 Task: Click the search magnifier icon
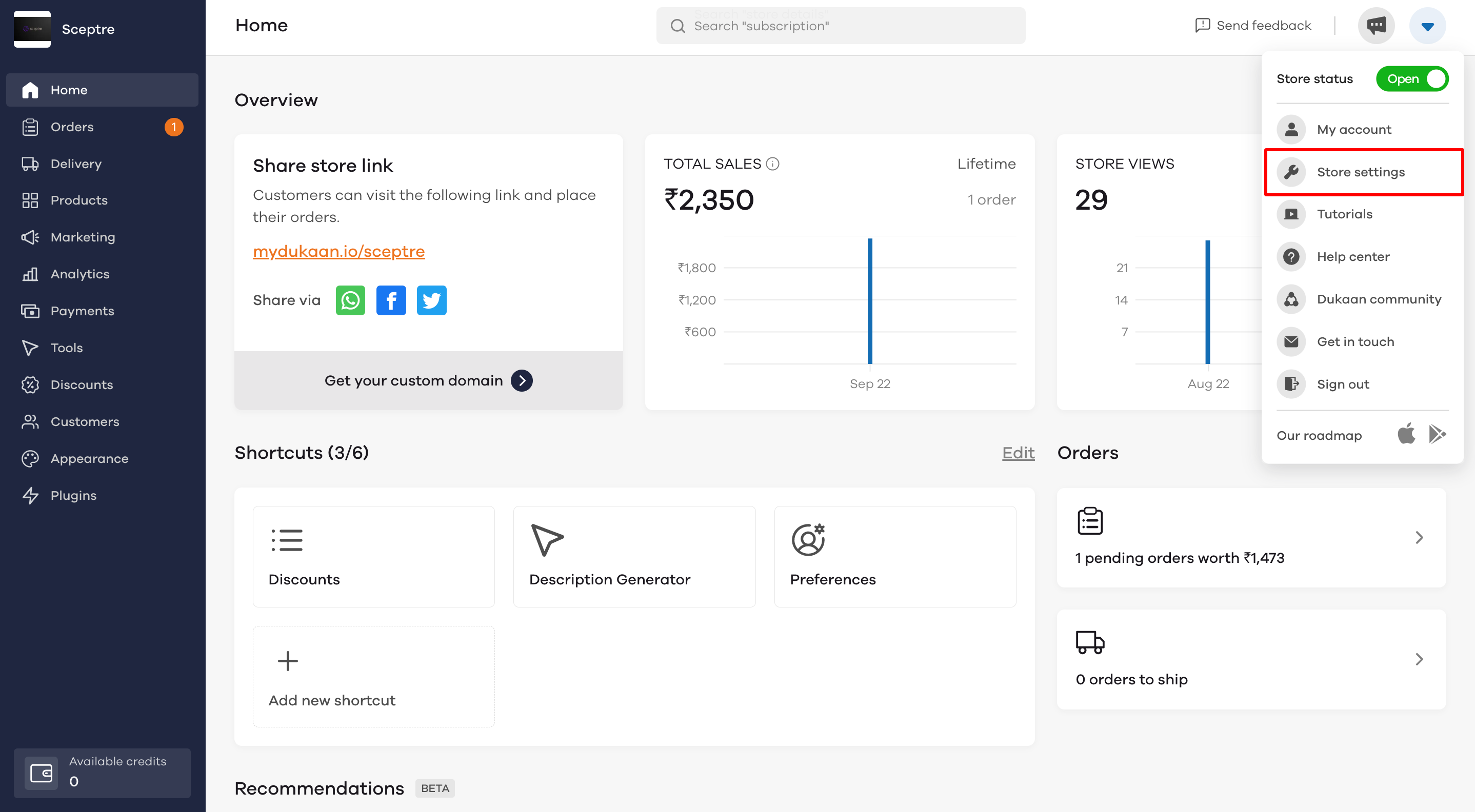tap(678, 26)
